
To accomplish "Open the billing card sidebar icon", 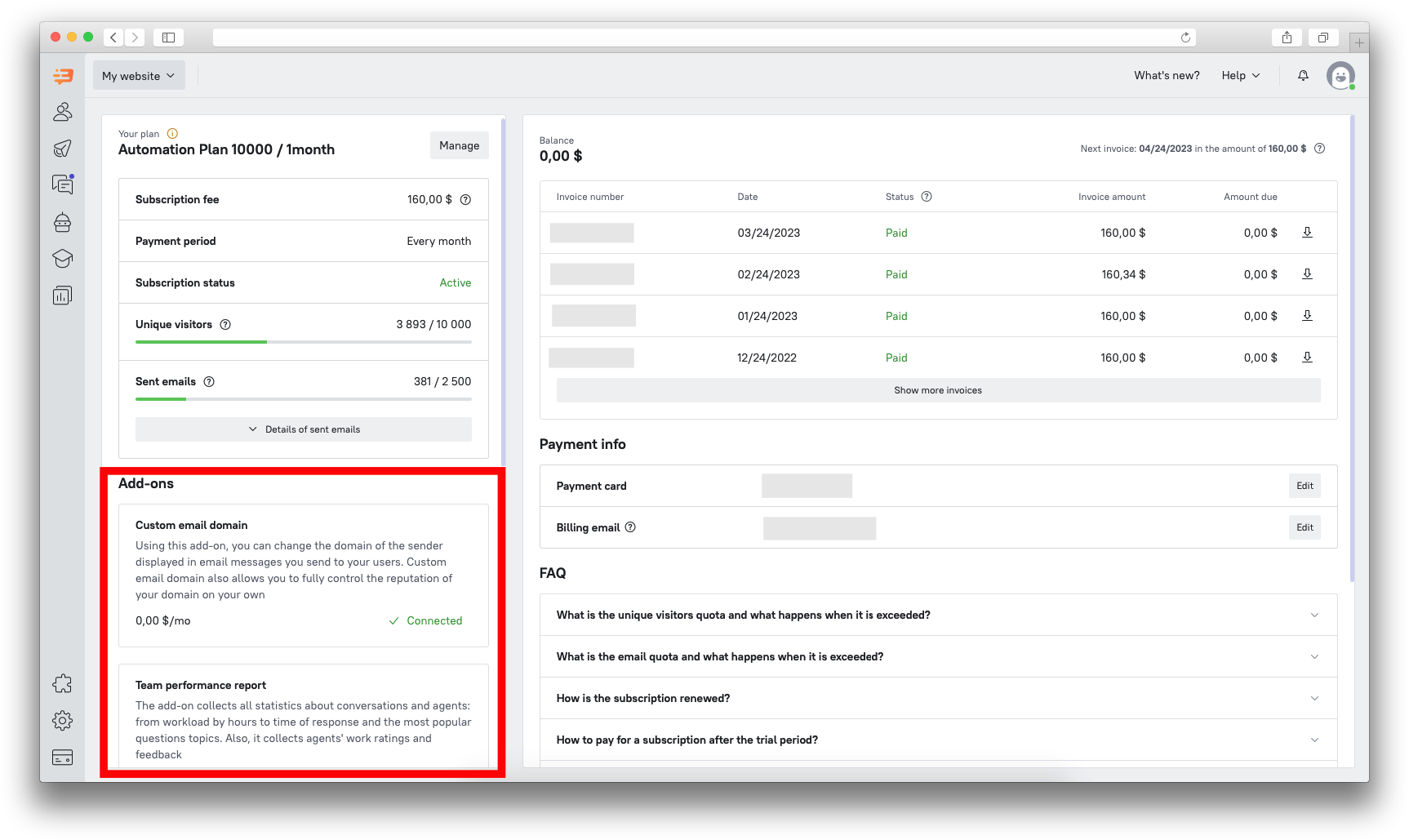I will click(63, 758).
